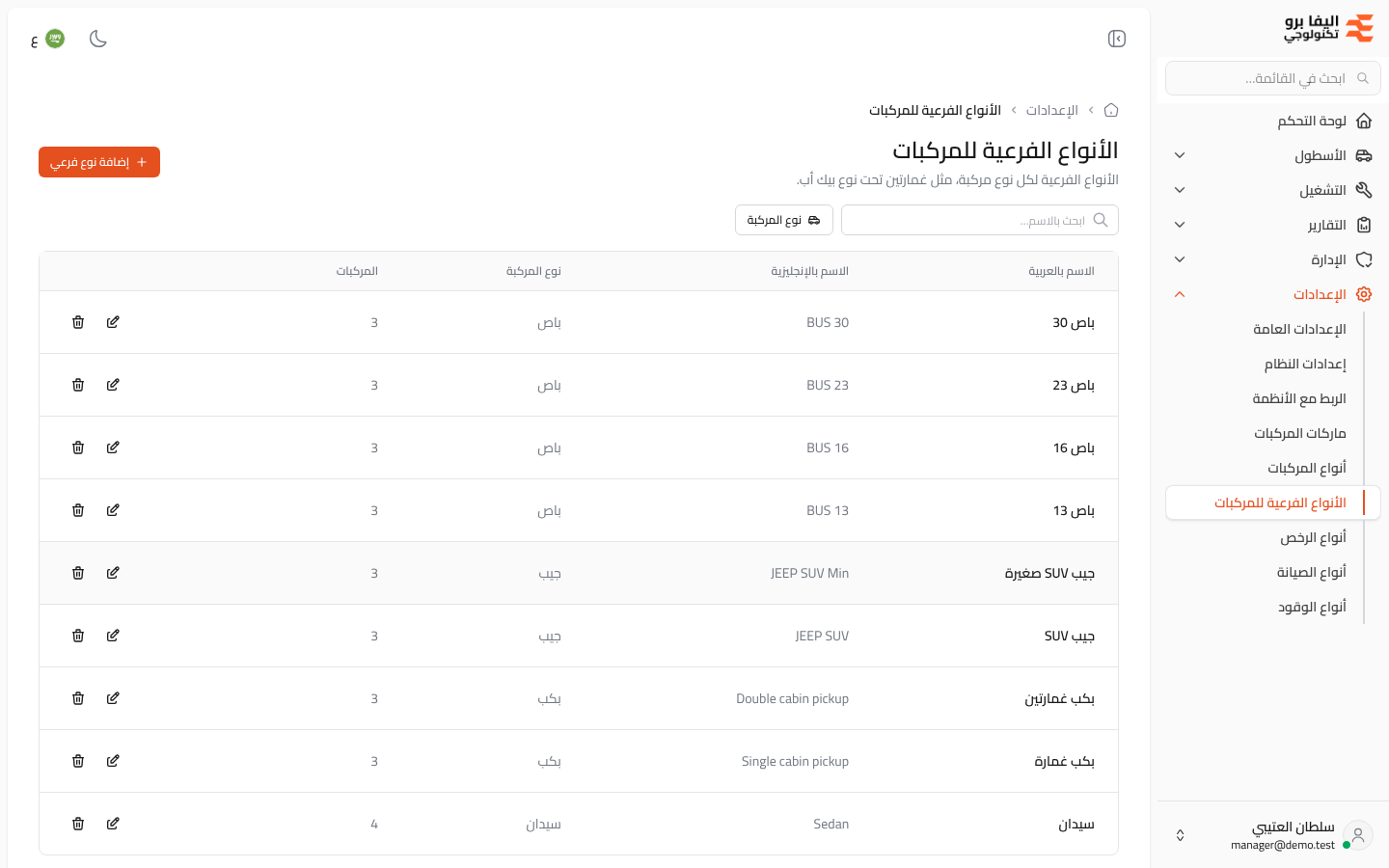This screenshot has height=868, width=1389.
Task: Open أنواع الصيانة in the sidebar
Action: click(x=1311, y=572)
